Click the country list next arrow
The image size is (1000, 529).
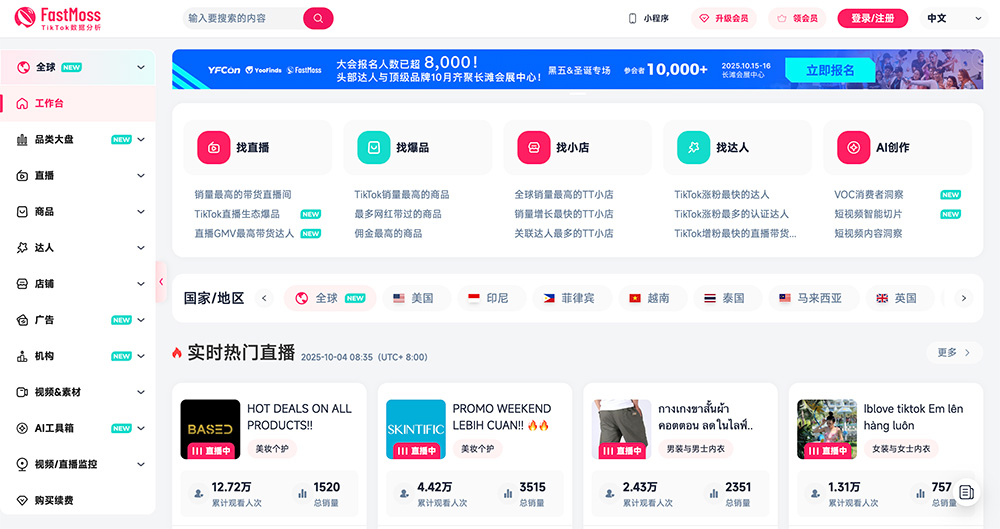(x=964, y=298)
